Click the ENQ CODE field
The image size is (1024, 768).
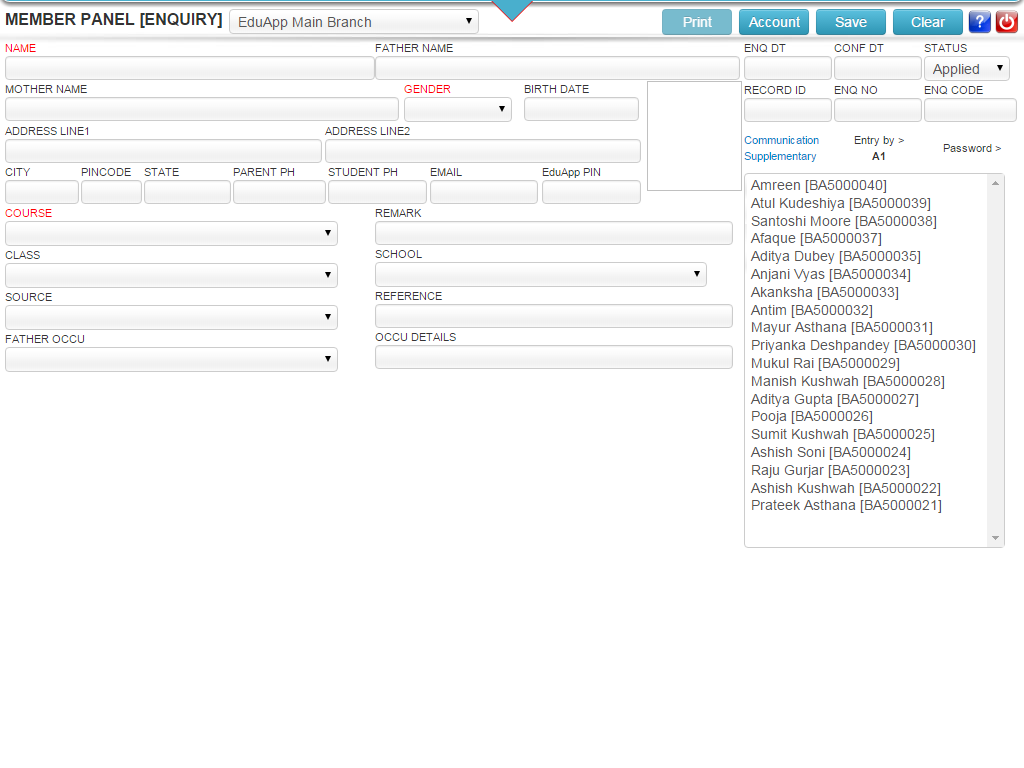970,110
